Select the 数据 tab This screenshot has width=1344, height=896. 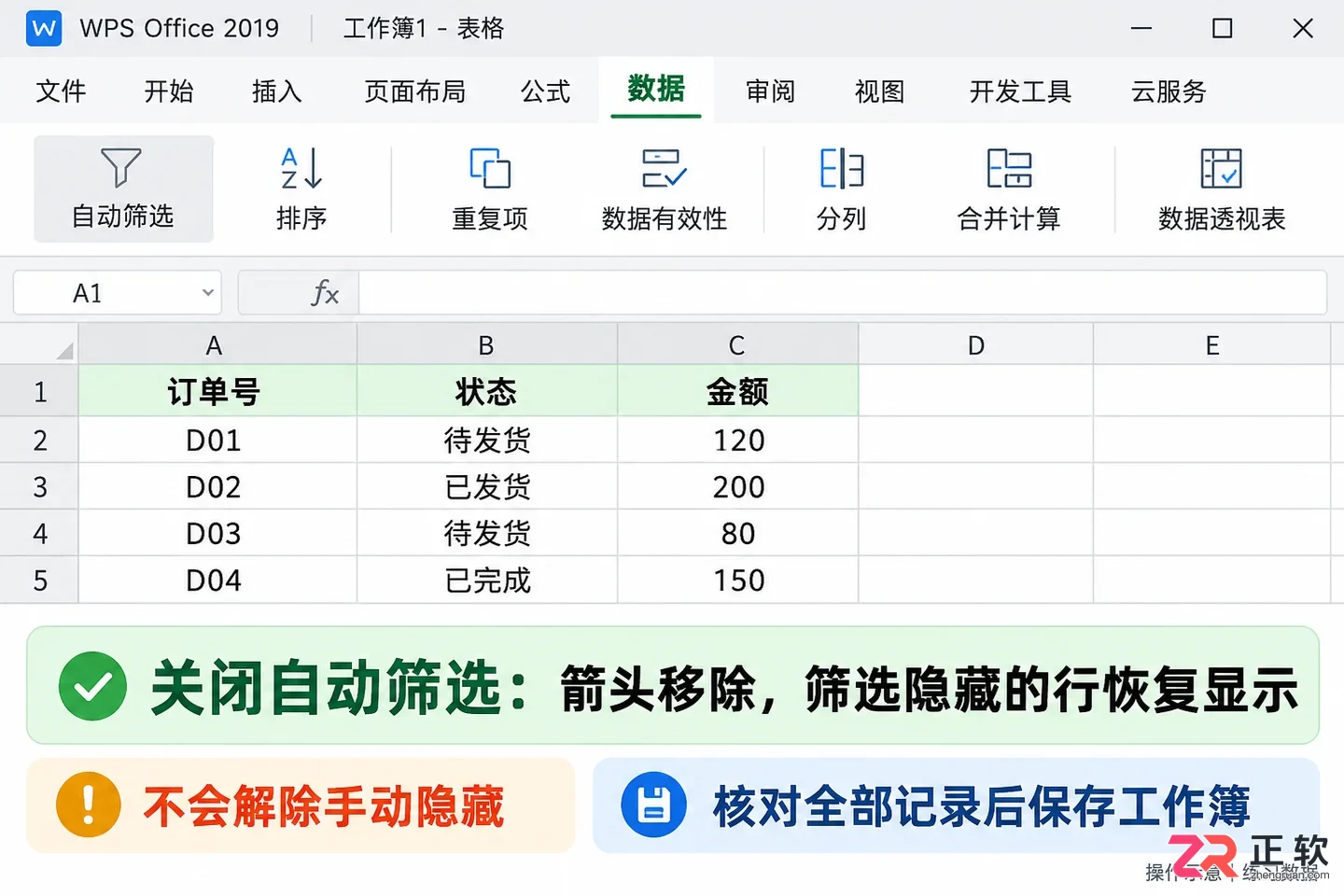click(x=656, y=90)
